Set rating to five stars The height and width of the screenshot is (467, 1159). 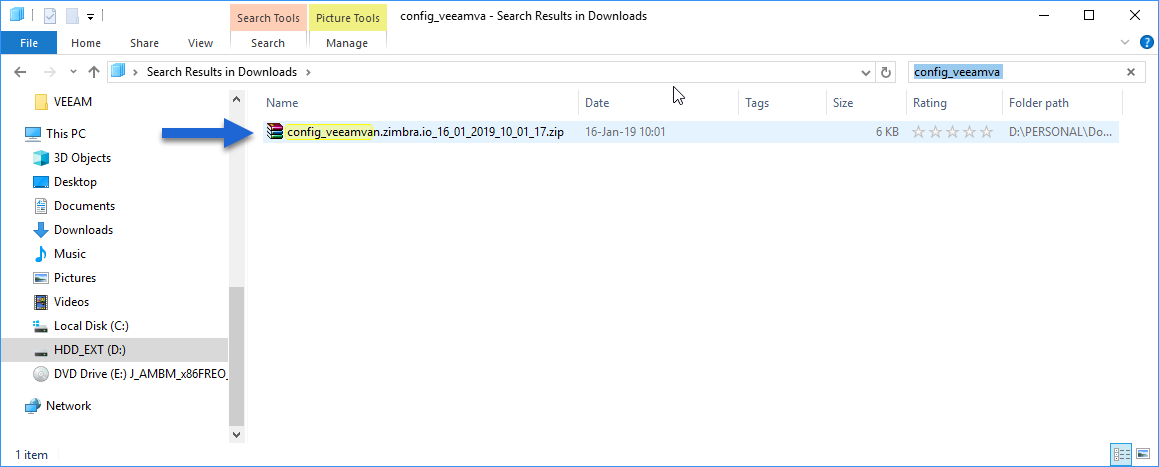tap(986, 132)
